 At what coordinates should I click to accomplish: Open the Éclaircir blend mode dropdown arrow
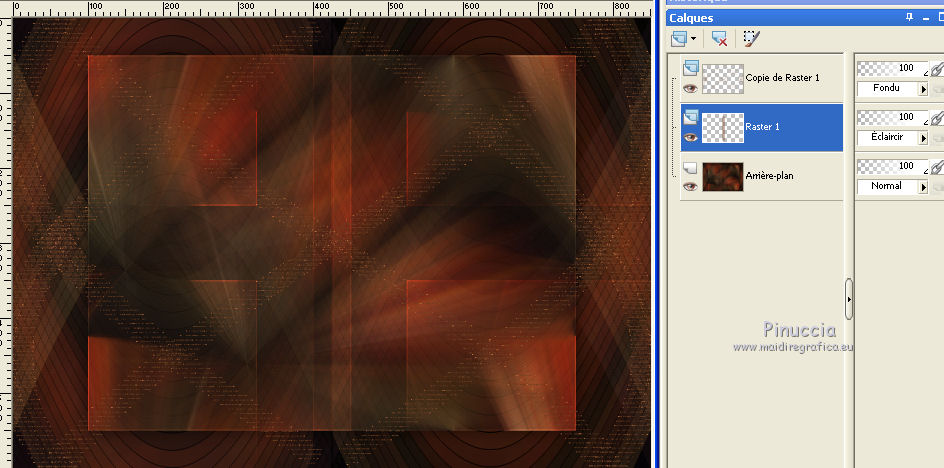923,138
